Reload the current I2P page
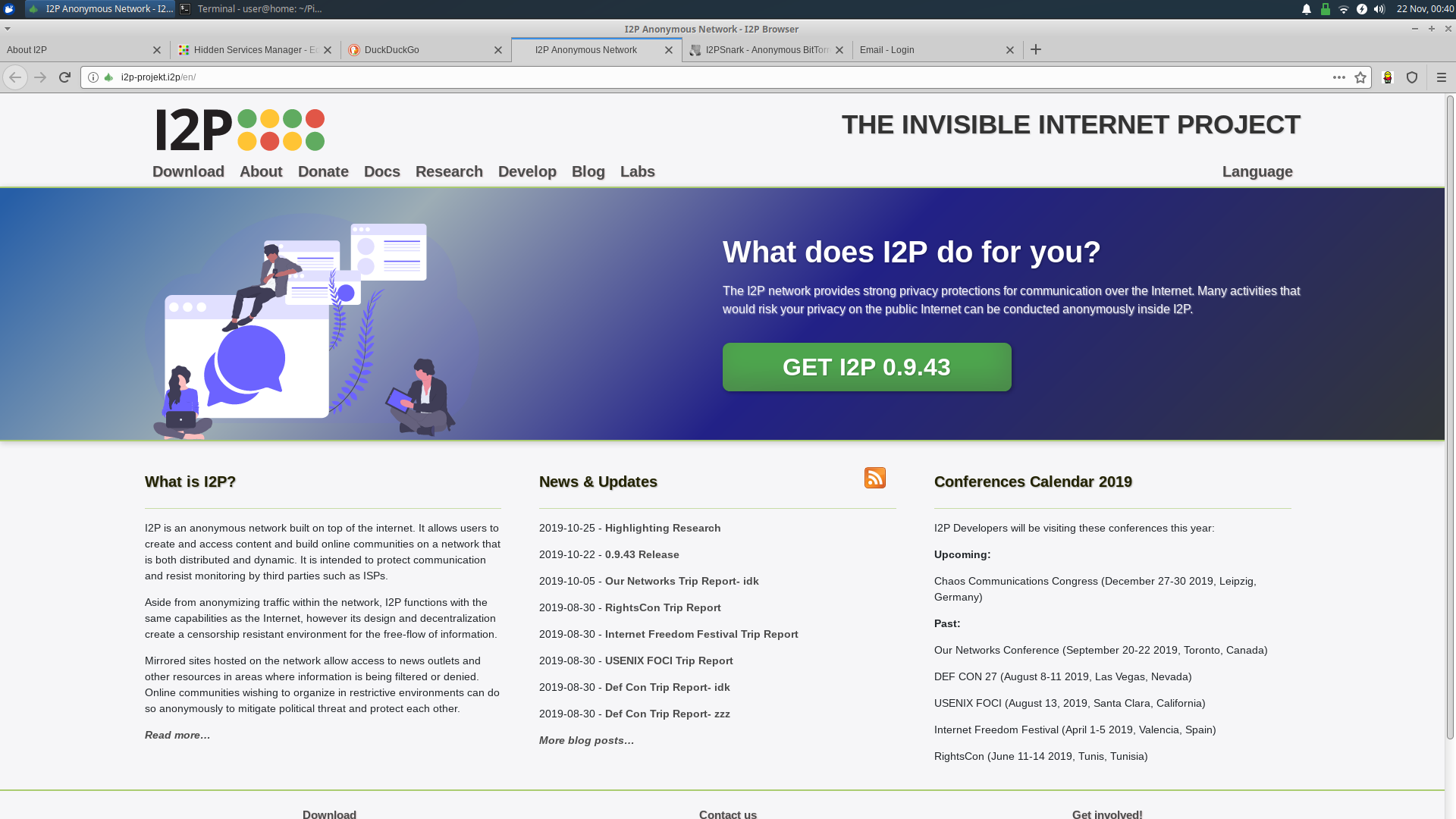The image size is (1456, 819). [x=65, y=77]
